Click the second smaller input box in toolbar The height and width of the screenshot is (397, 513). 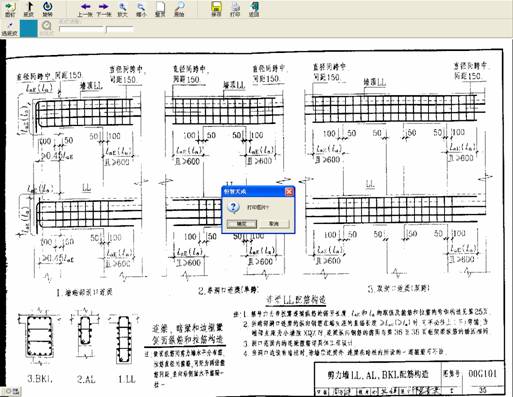(120, 29)
